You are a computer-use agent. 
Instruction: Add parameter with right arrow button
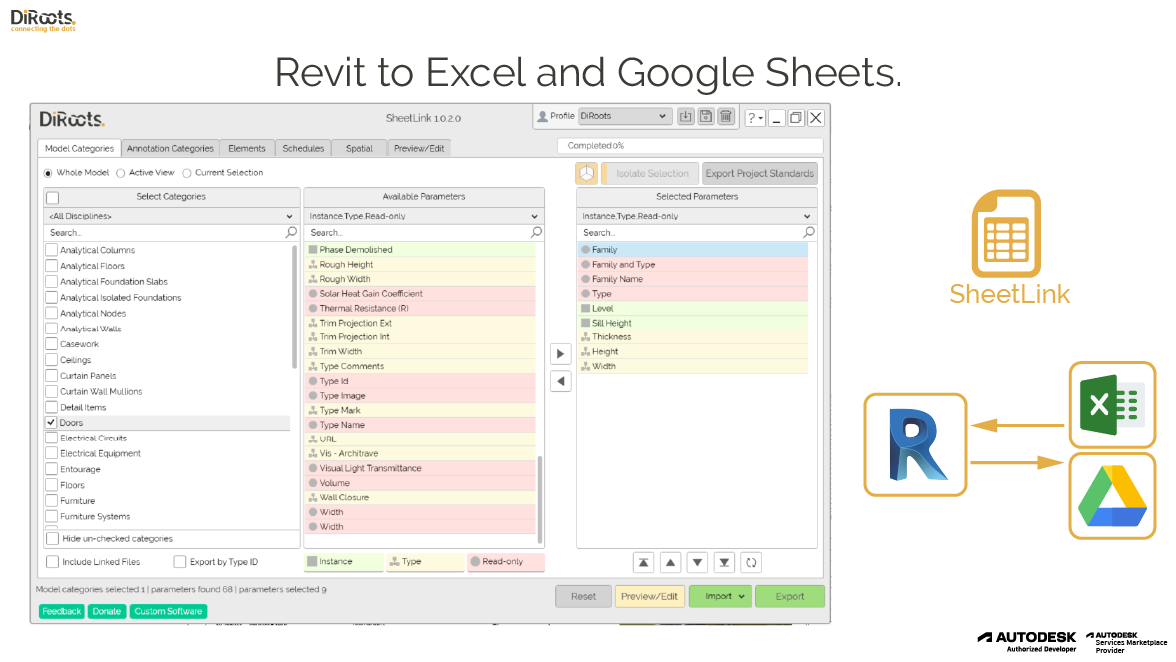pyautogui.click(x=560, y=354)
